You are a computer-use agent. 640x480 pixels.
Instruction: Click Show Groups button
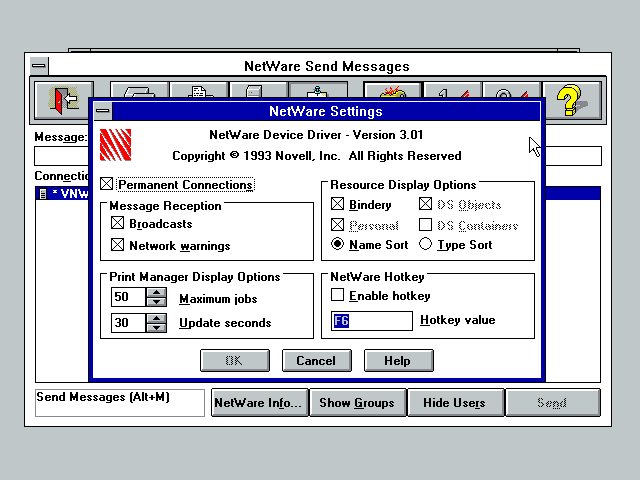[358, 403]
